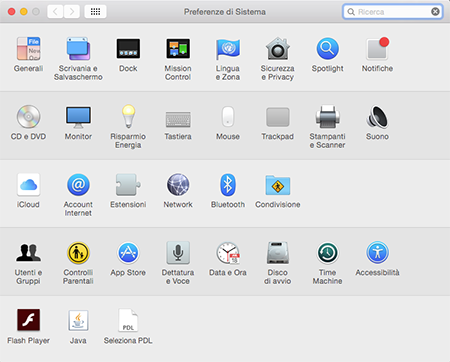Image resolution: width=450 pixels, height=362 pixels.
Task: Clear the search field with the X button
Action: (435, 12)
